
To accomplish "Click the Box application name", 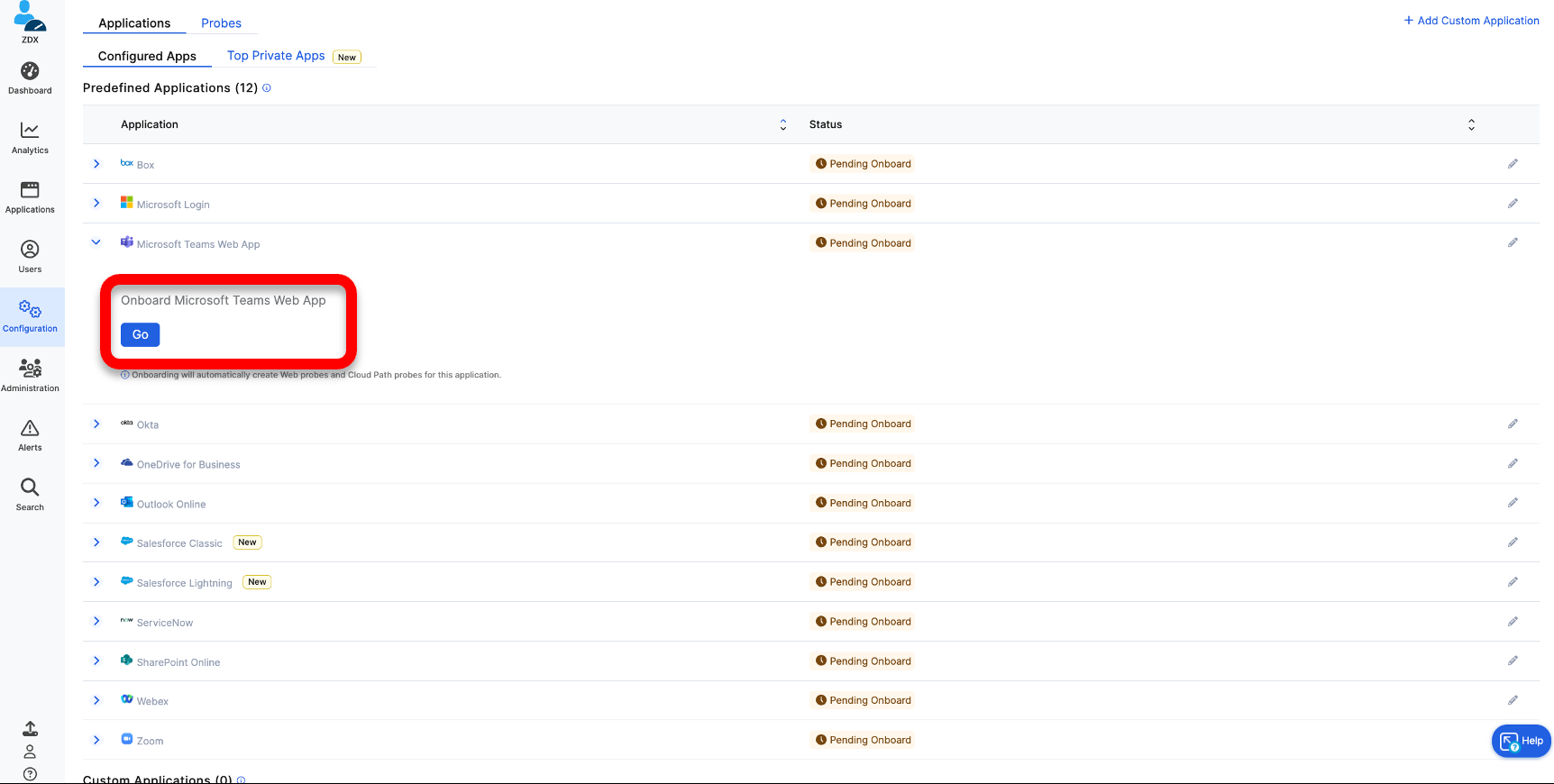I will click(x=145, y=165).
